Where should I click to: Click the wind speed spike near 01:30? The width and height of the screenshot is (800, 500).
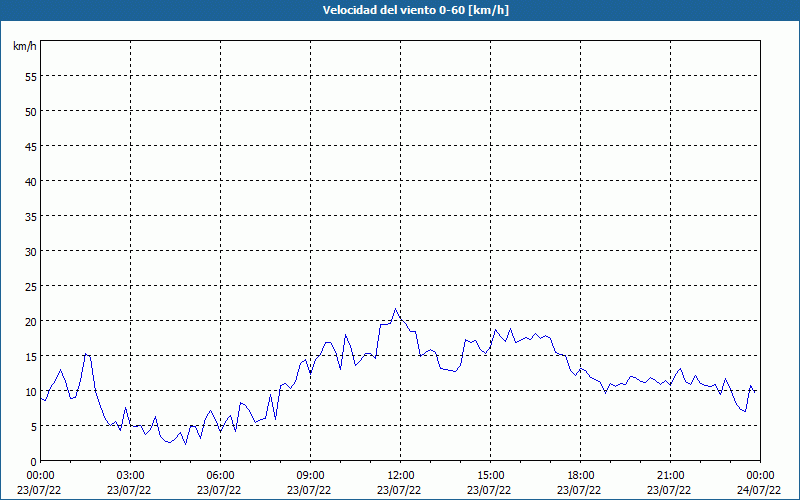coord(86,353)
